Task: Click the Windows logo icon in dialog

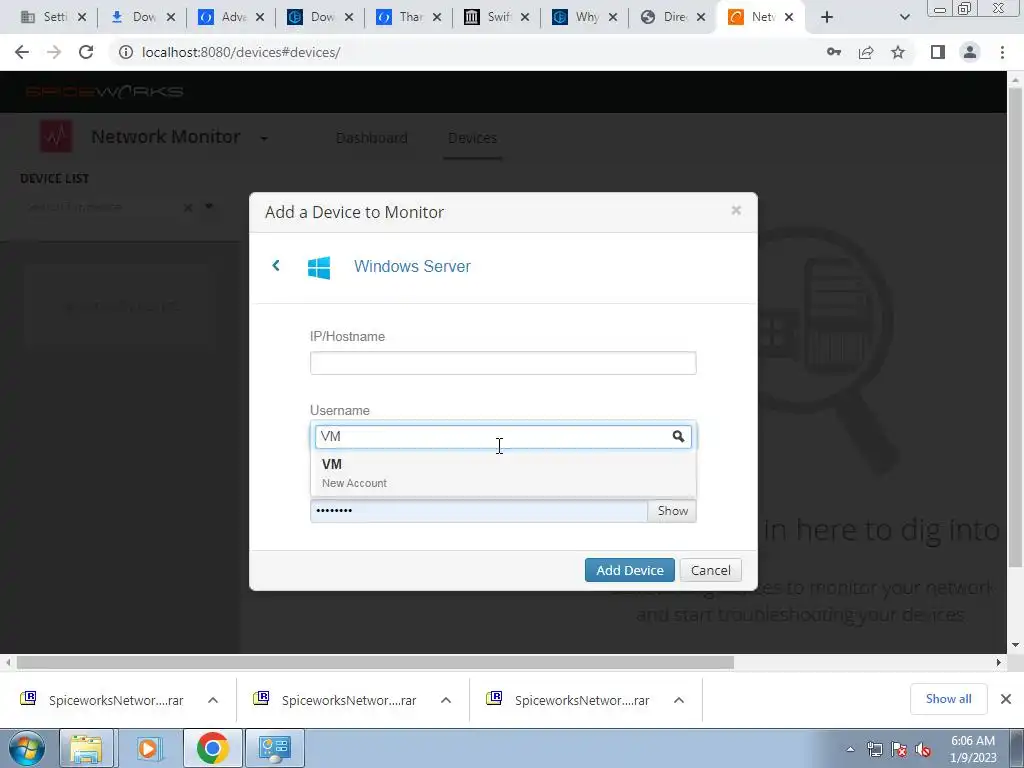Action: [319, 267]
